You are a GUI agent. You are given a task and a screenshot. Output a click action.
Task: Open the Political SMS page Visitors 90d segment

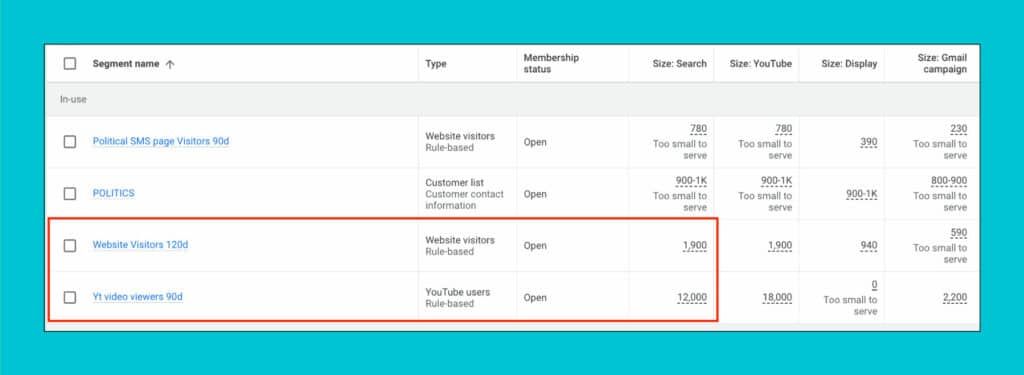[x=161, y=141]
